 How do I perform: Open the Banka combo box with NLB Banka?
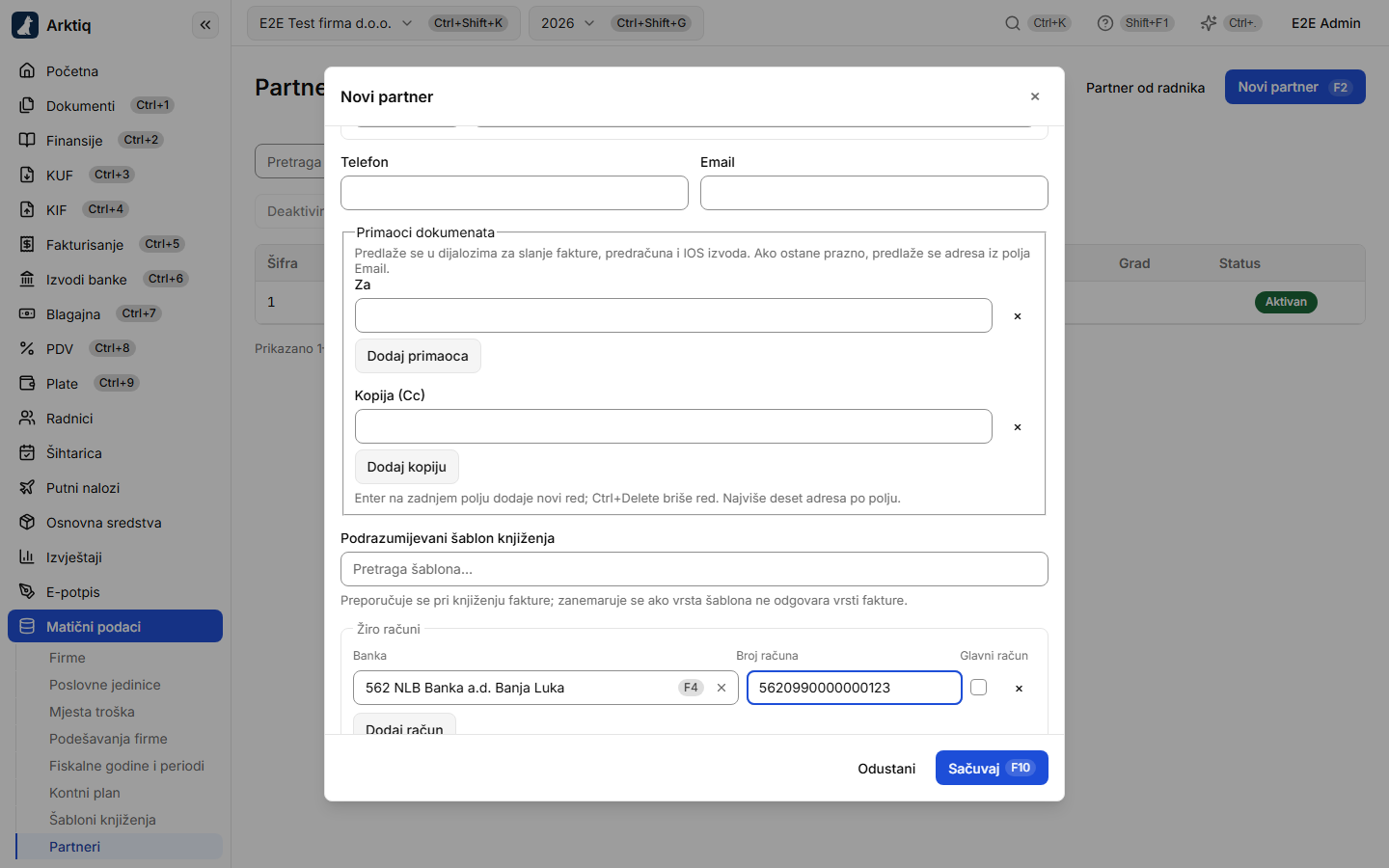[546, 688]
